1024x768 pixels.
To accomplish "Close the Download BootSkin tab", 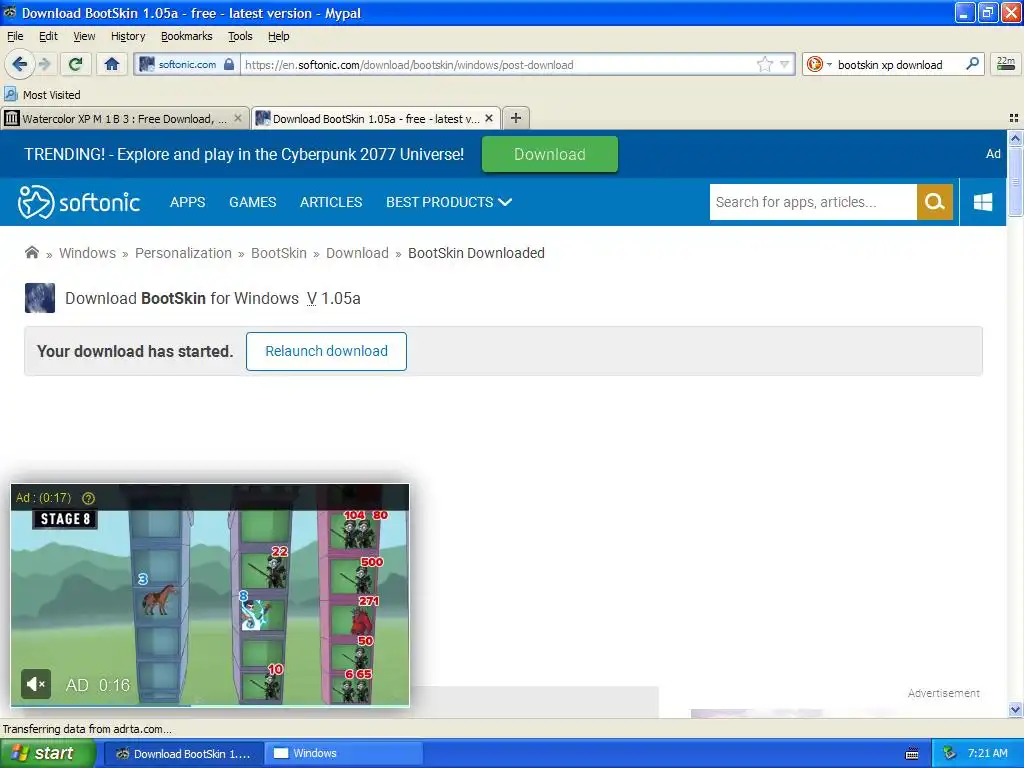I will 489,118.
